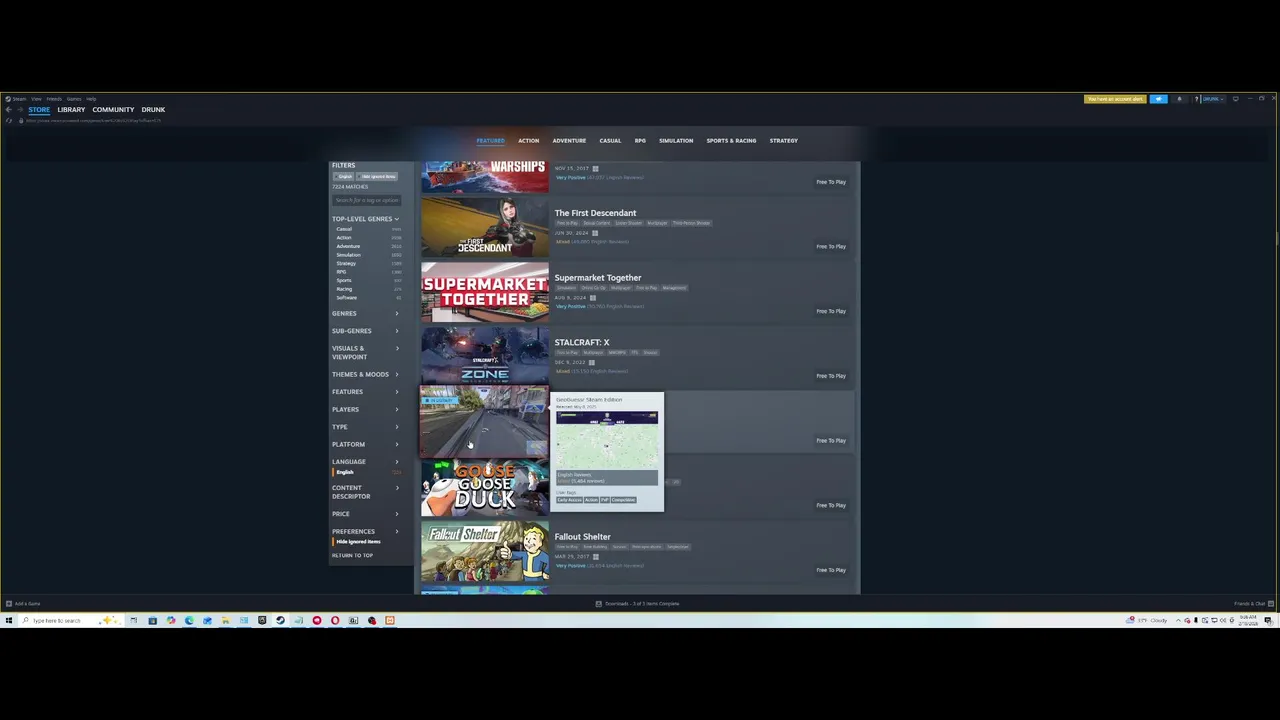
Task: Remove the English filter chip
Action: pyautogui.click(x=345, y=176)
